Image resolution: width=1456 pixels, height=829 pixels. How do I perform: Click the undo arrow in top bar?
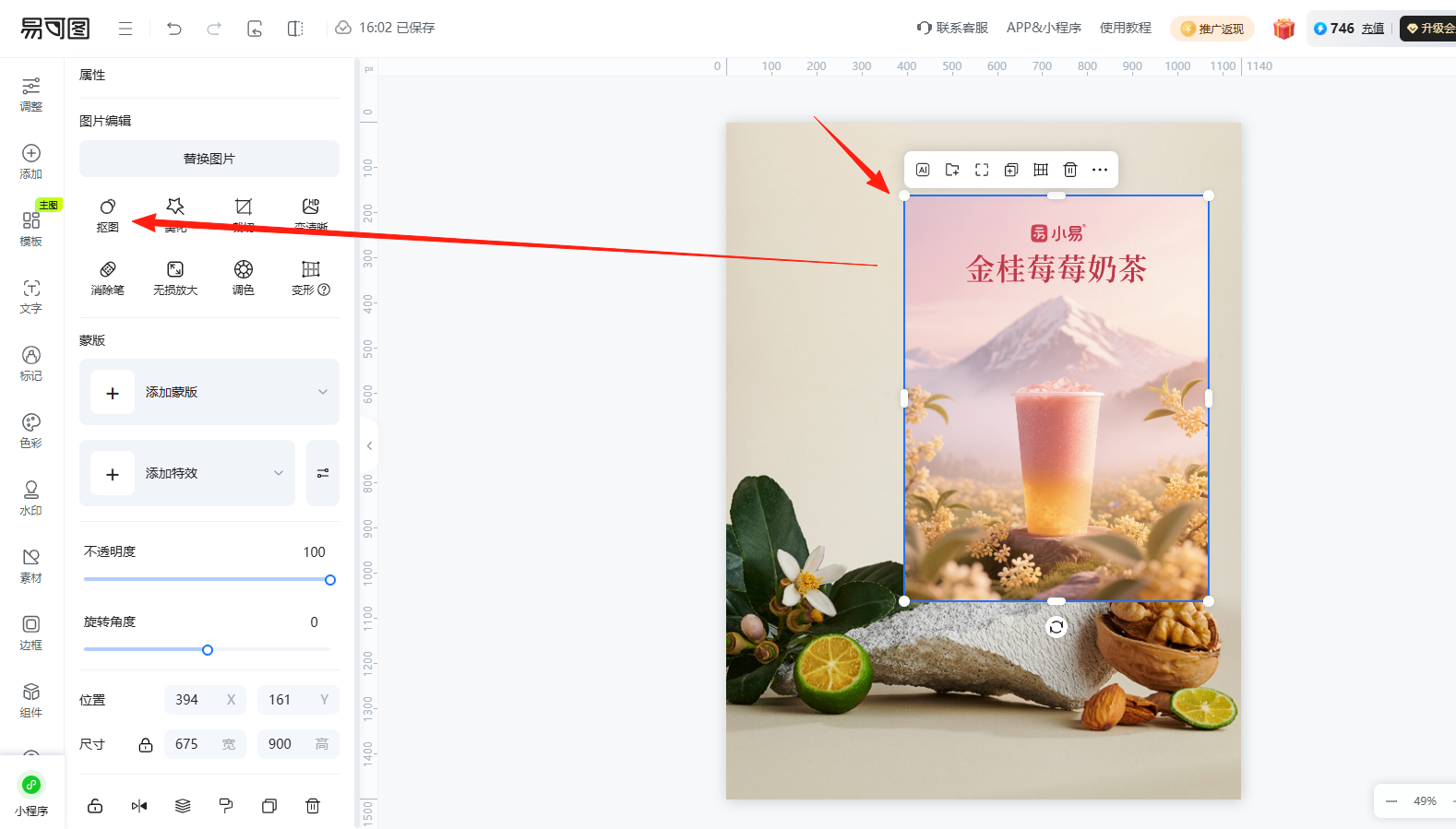[x=174, y=29]
